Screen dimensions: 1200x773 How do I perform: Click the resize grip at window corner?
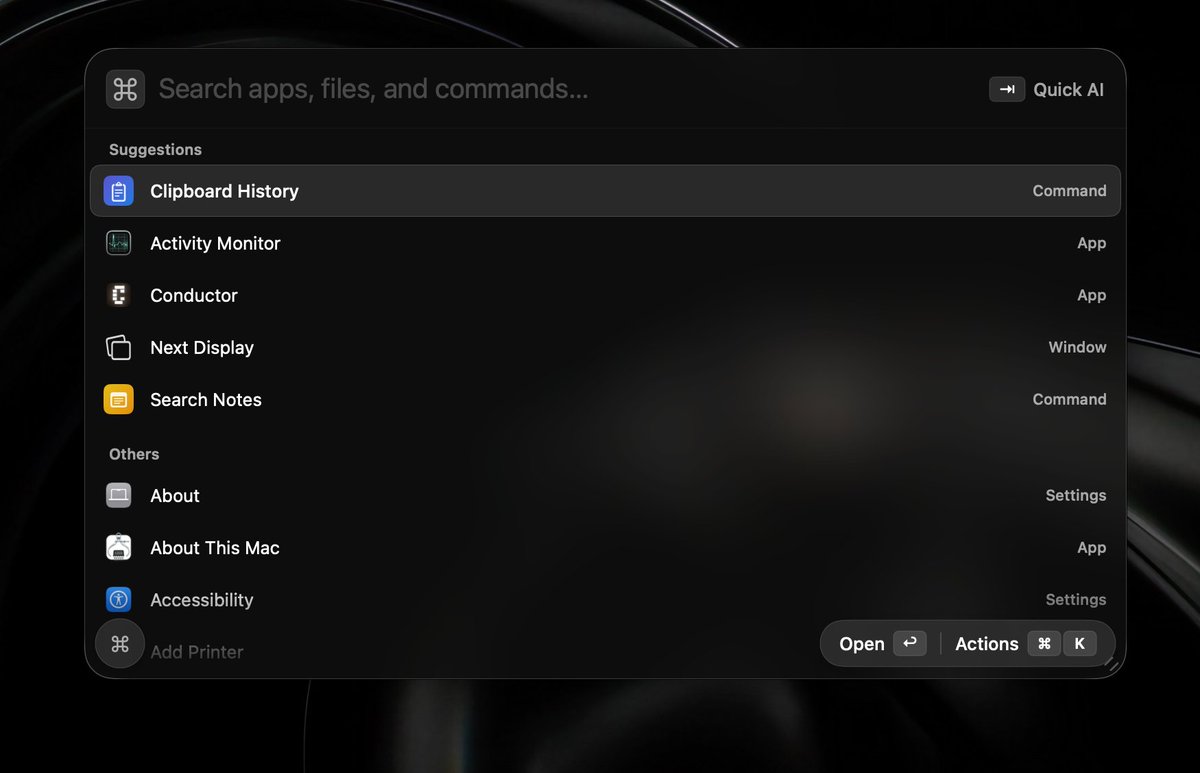point(1111,663)
